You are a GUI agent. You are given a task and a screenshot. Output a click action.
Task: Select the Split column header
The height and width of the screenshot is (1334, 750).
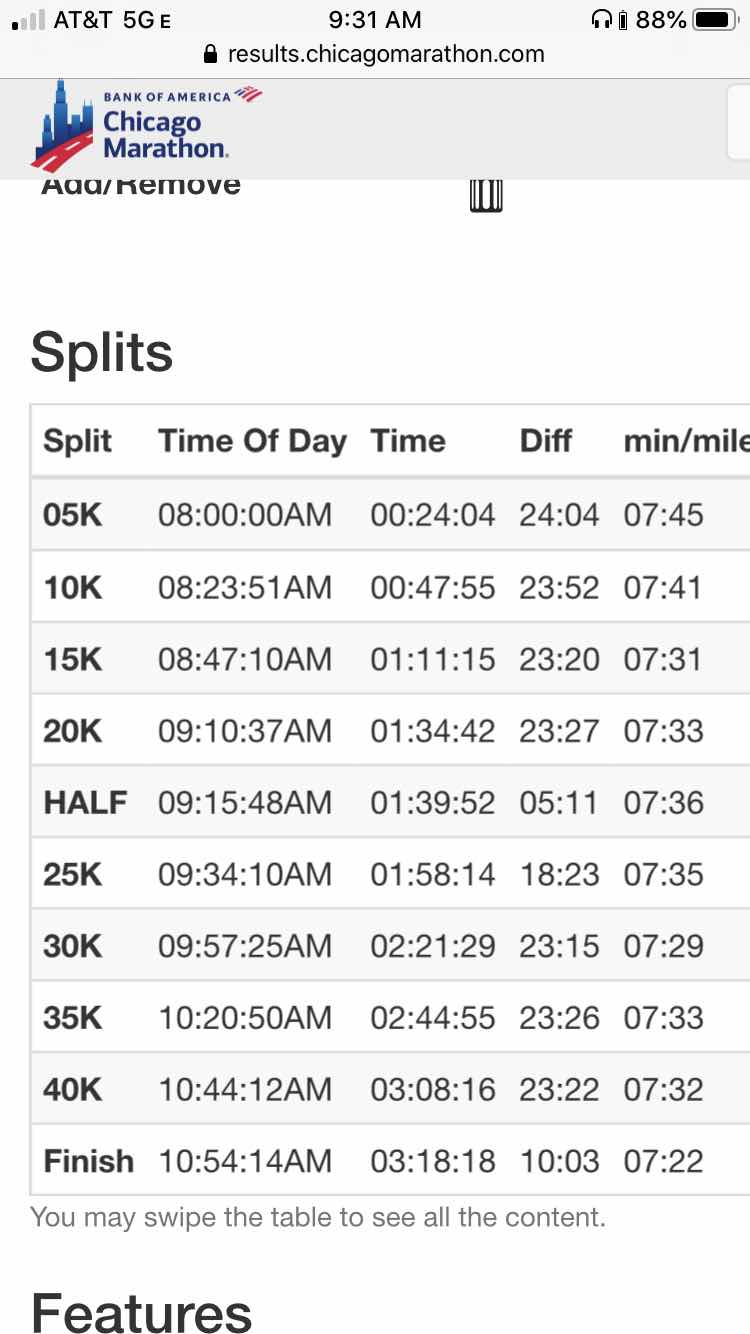click(x=78, y=441)
